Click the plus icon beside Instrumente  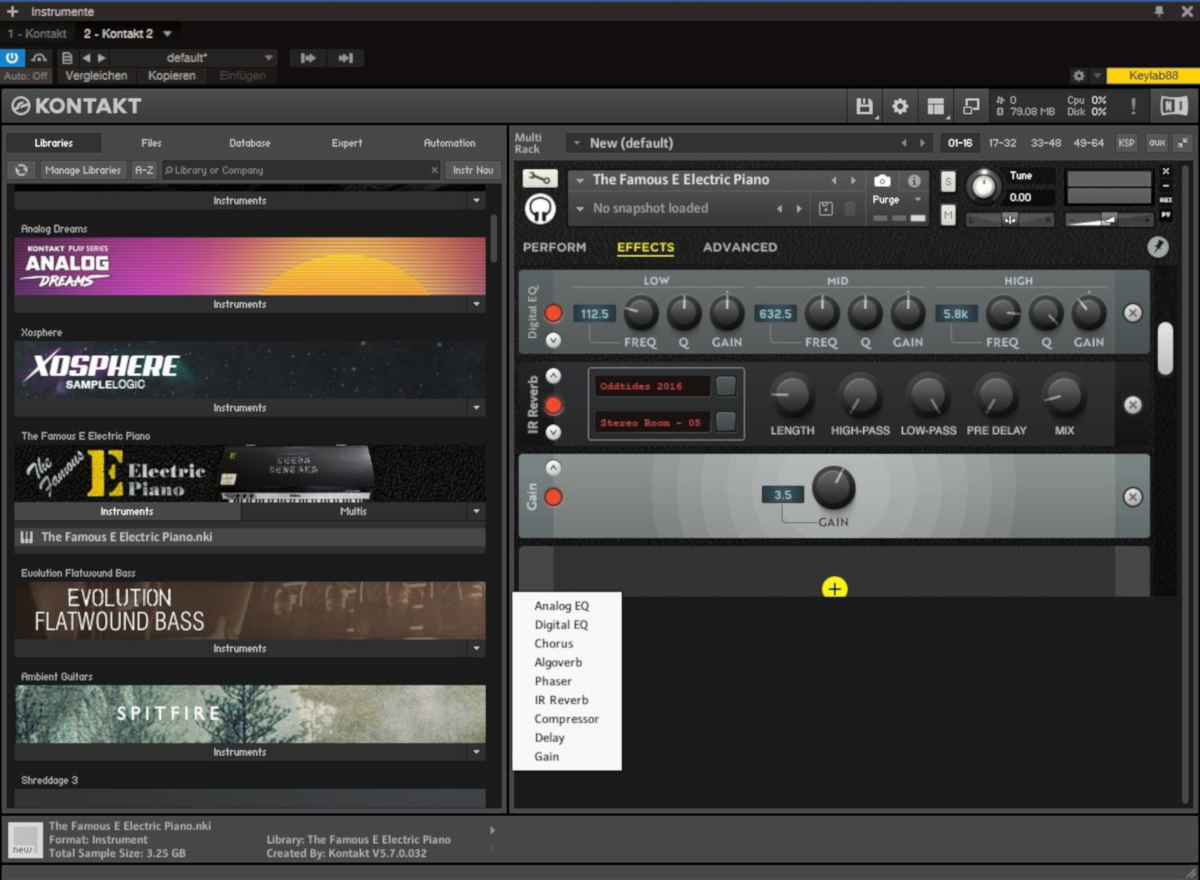pos(12,11)
